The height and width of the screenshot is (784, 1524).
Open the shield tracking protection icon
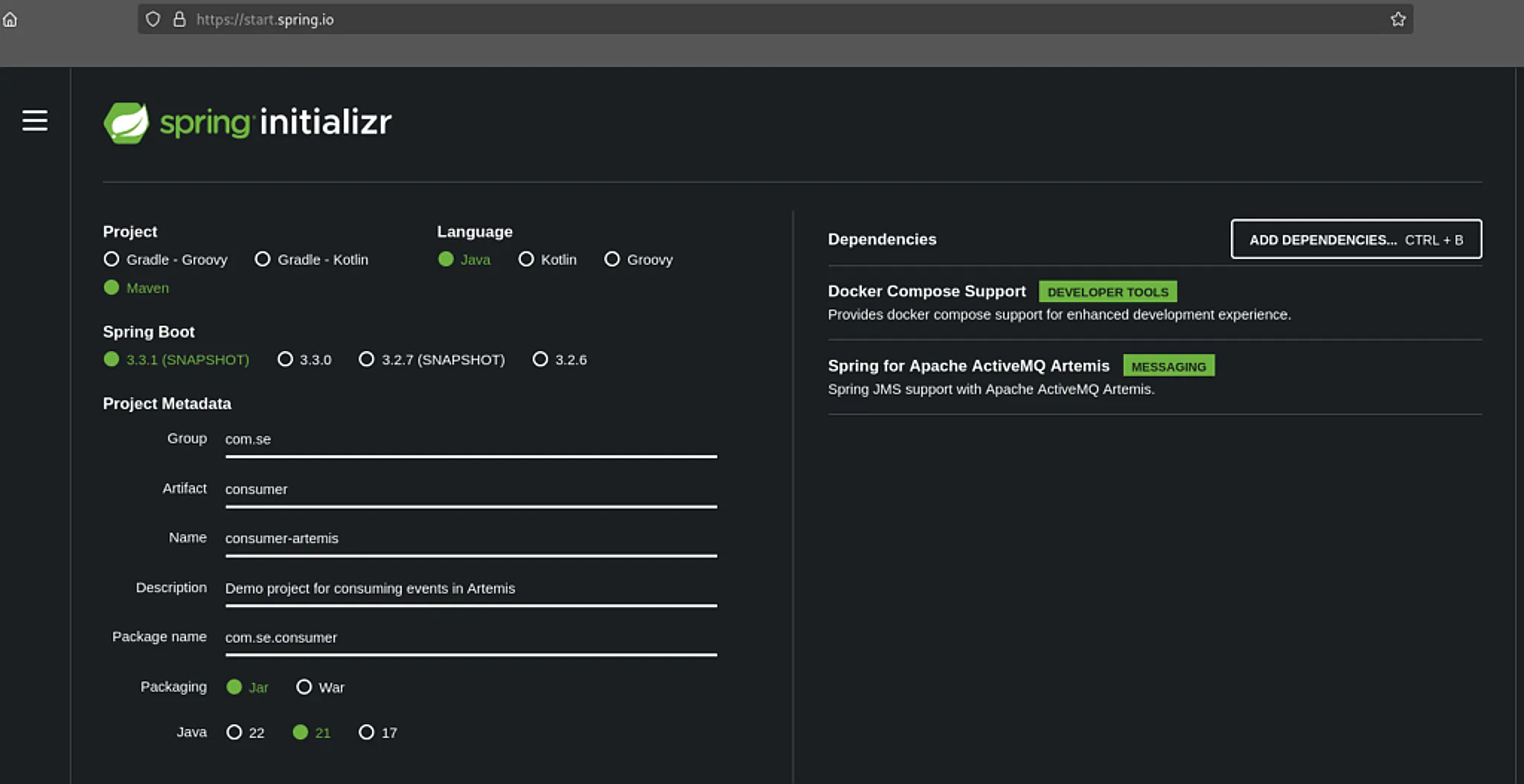tap(153, 19)
